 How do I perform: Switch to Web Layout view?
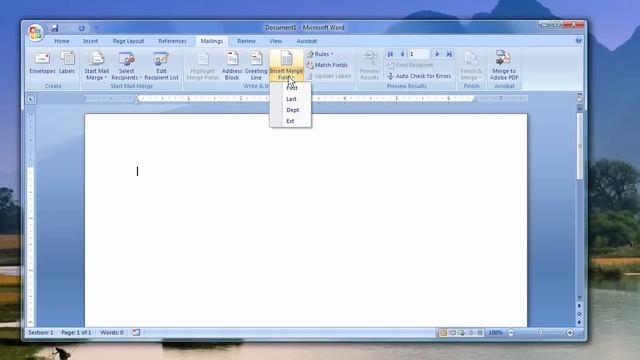pos(462,333)
